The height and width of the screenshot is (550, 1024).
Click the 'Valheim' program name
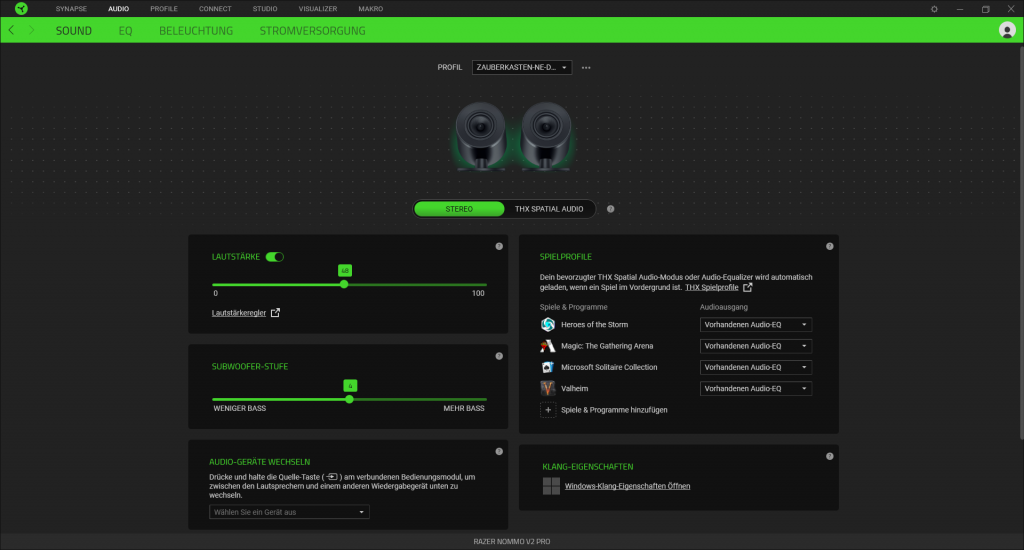tap(575, 389)
